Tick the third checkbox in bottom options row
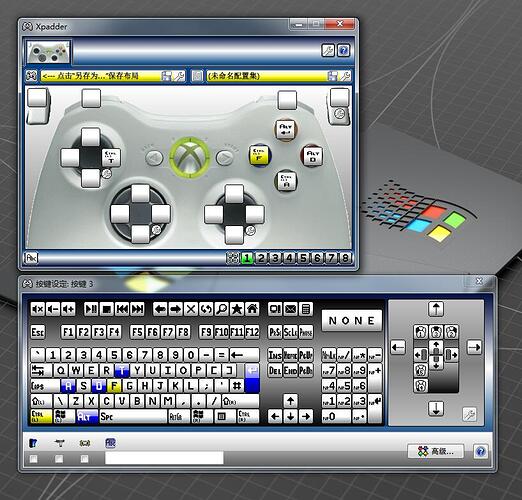522x500 pixels. [x=85, y=459]
